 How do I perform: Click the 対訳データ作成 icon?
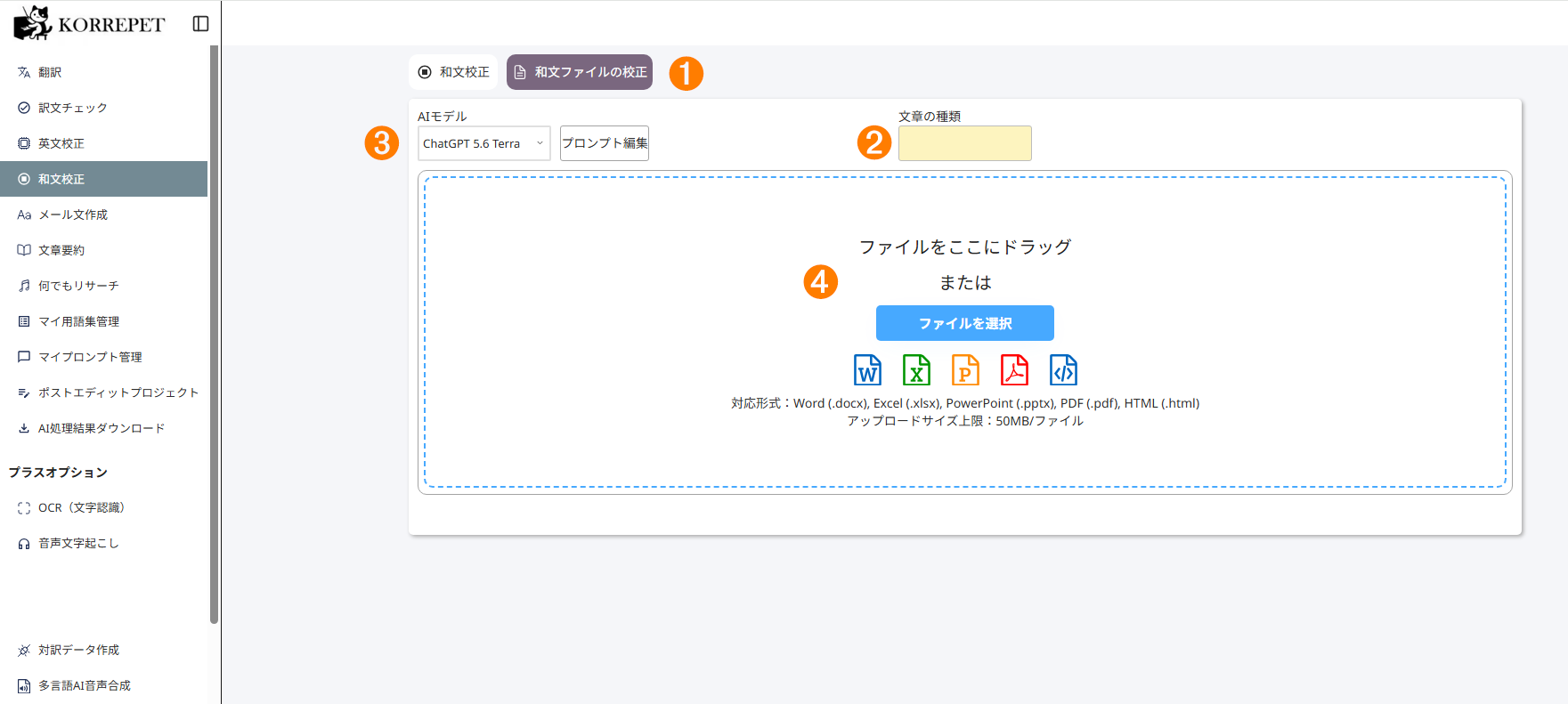click(24, 651)
